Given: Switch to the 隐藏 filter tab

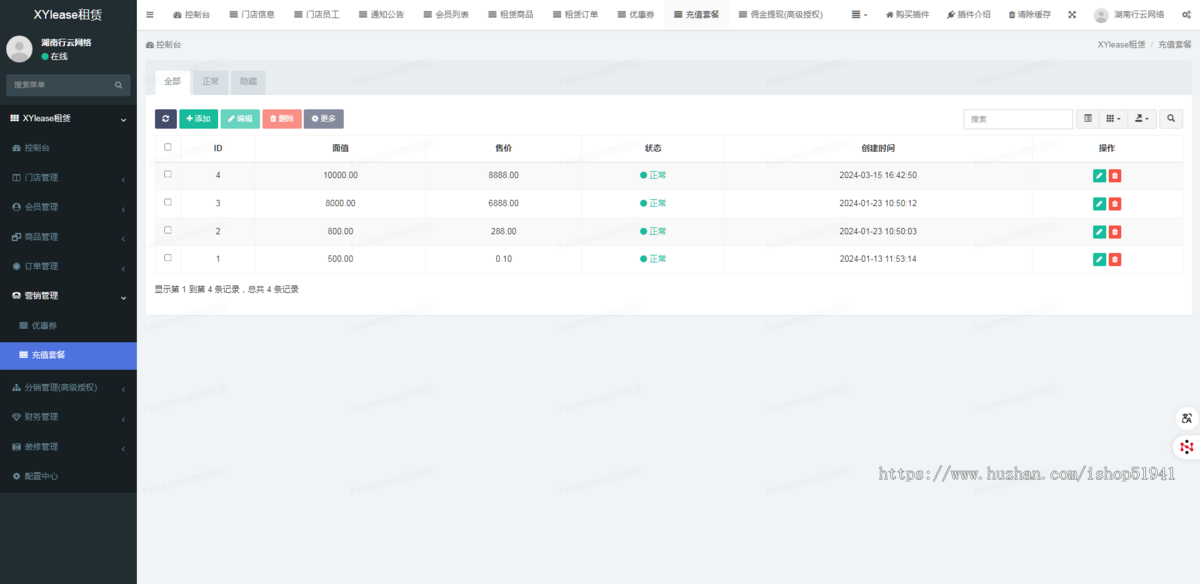Looking at the screenshot, I should tap(248, 82).
